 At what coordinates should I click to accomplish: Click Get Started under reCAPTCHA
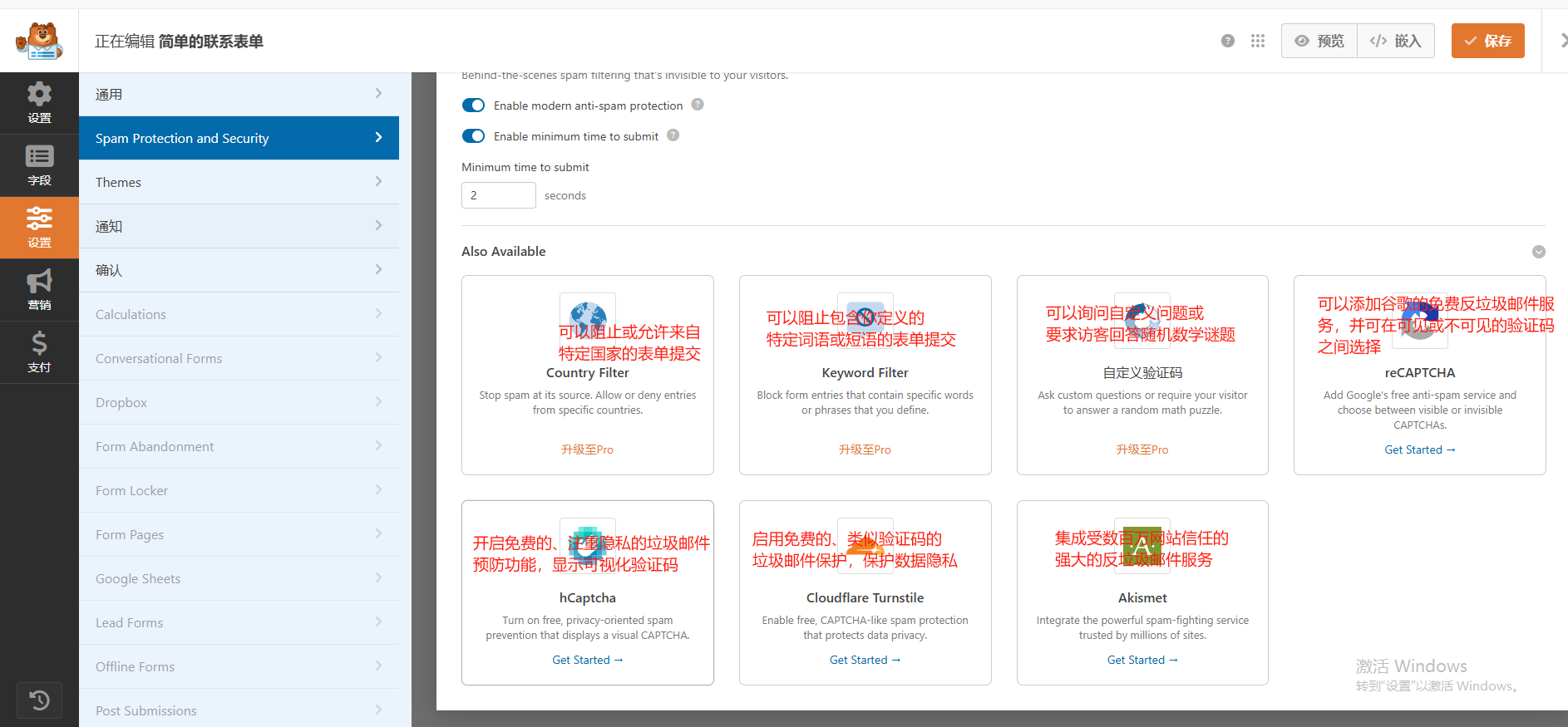[x=1420, y=449]
